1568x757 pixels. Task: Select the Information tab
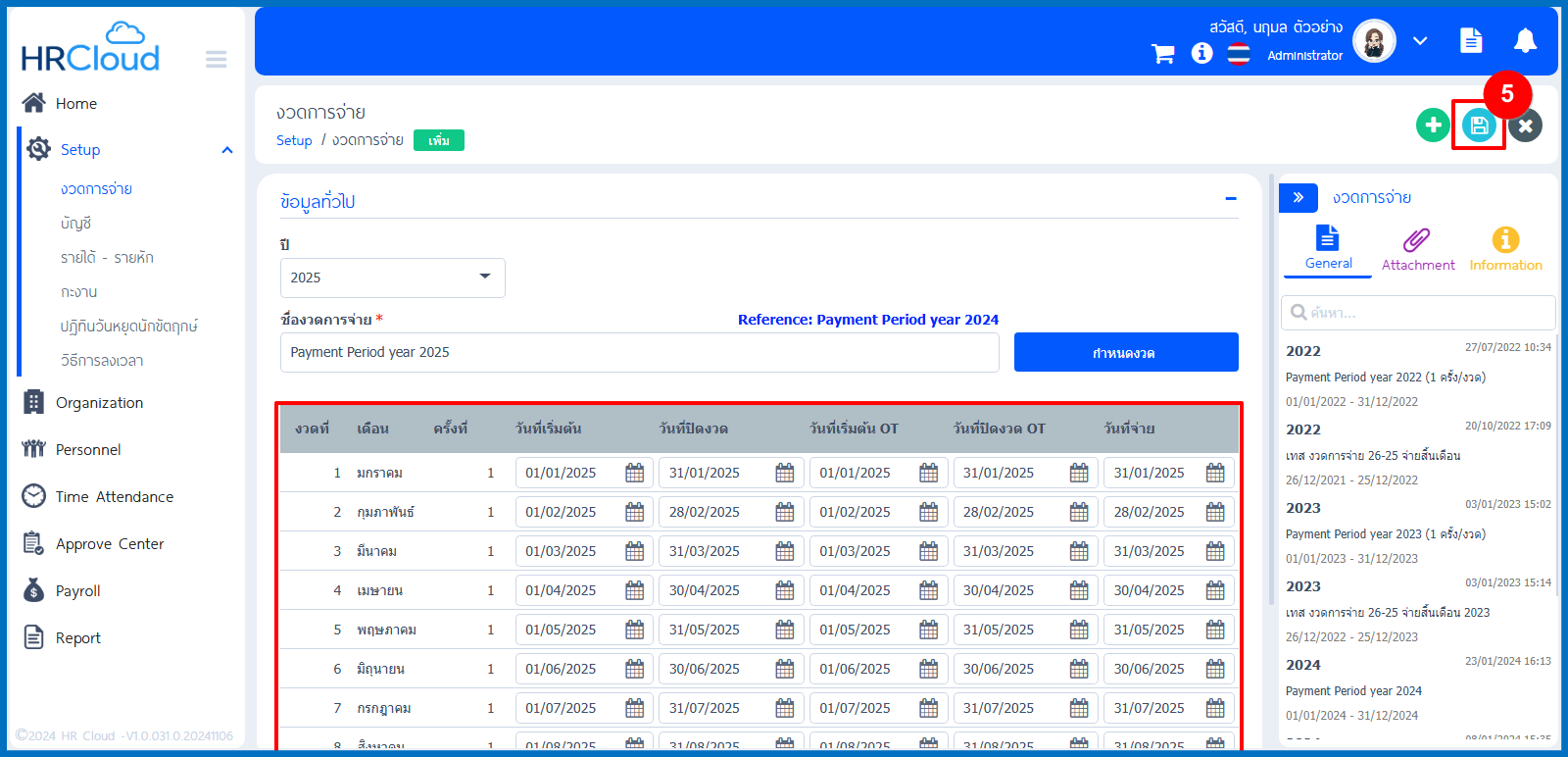point(1505,249)
